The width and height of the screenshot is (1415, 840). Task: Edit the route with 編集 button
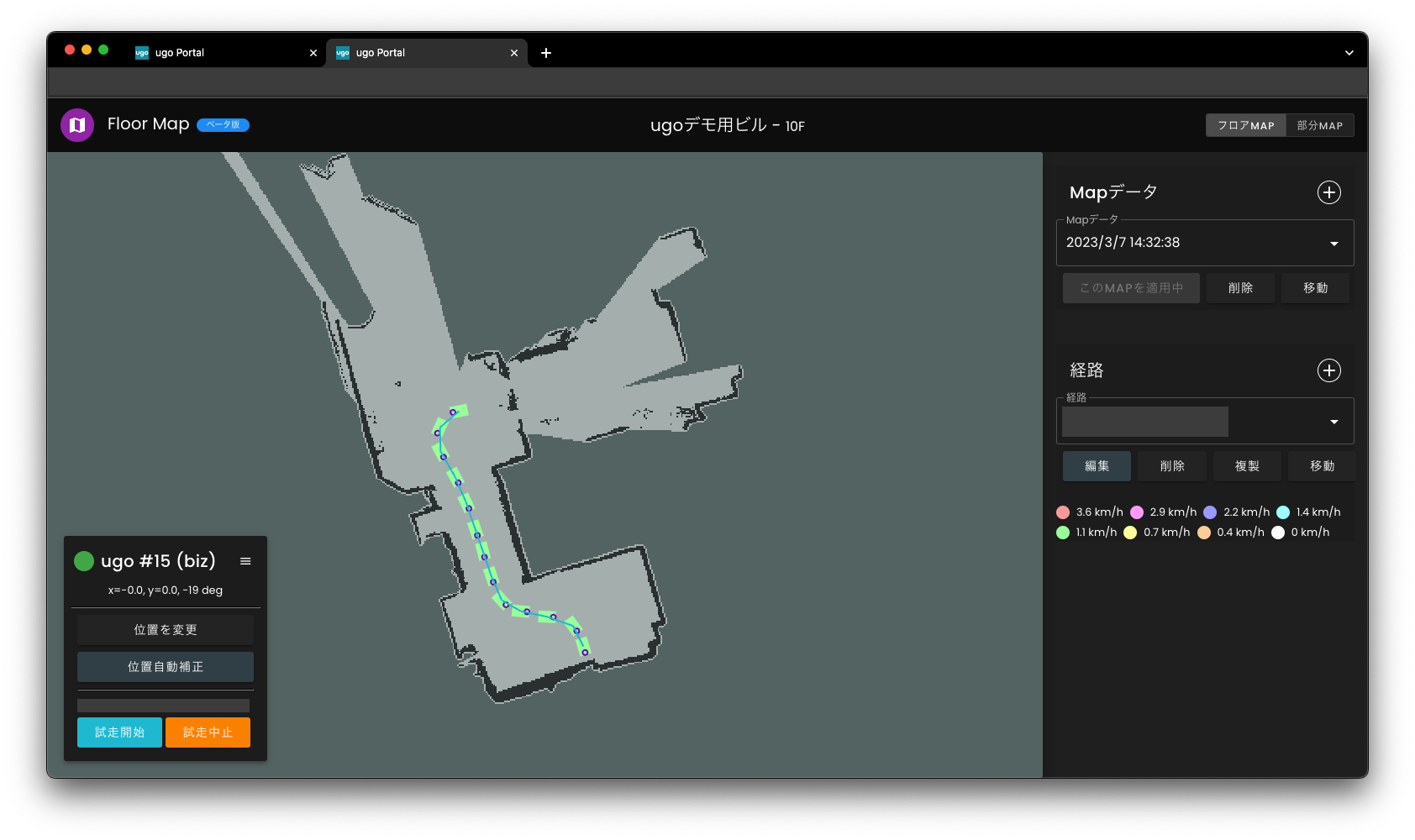pyautogui.click(x=1097, y=466)
